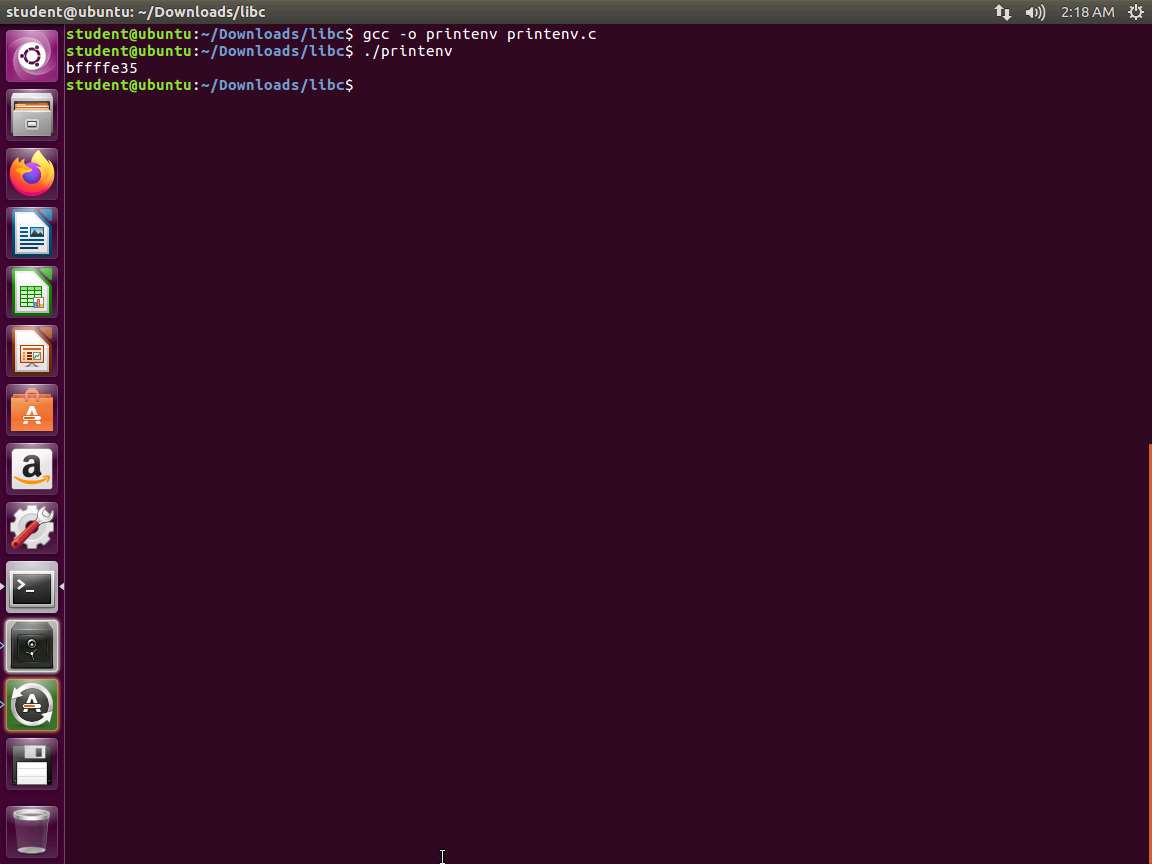Viewport: 1152px width, 864px height.
Task: Open the sound volume indicator menu
Action: click(x=1035, y=12)
